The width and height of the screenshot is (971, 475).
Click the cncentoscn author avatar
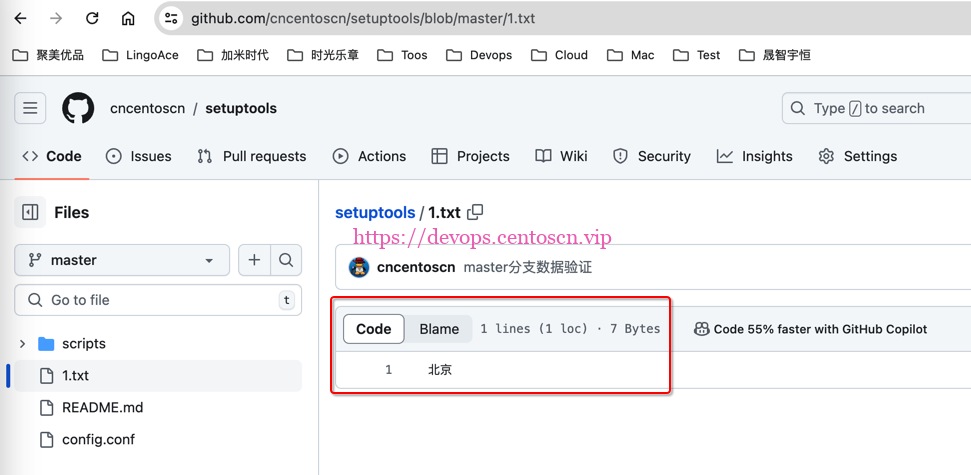click(x=359, y=267)
